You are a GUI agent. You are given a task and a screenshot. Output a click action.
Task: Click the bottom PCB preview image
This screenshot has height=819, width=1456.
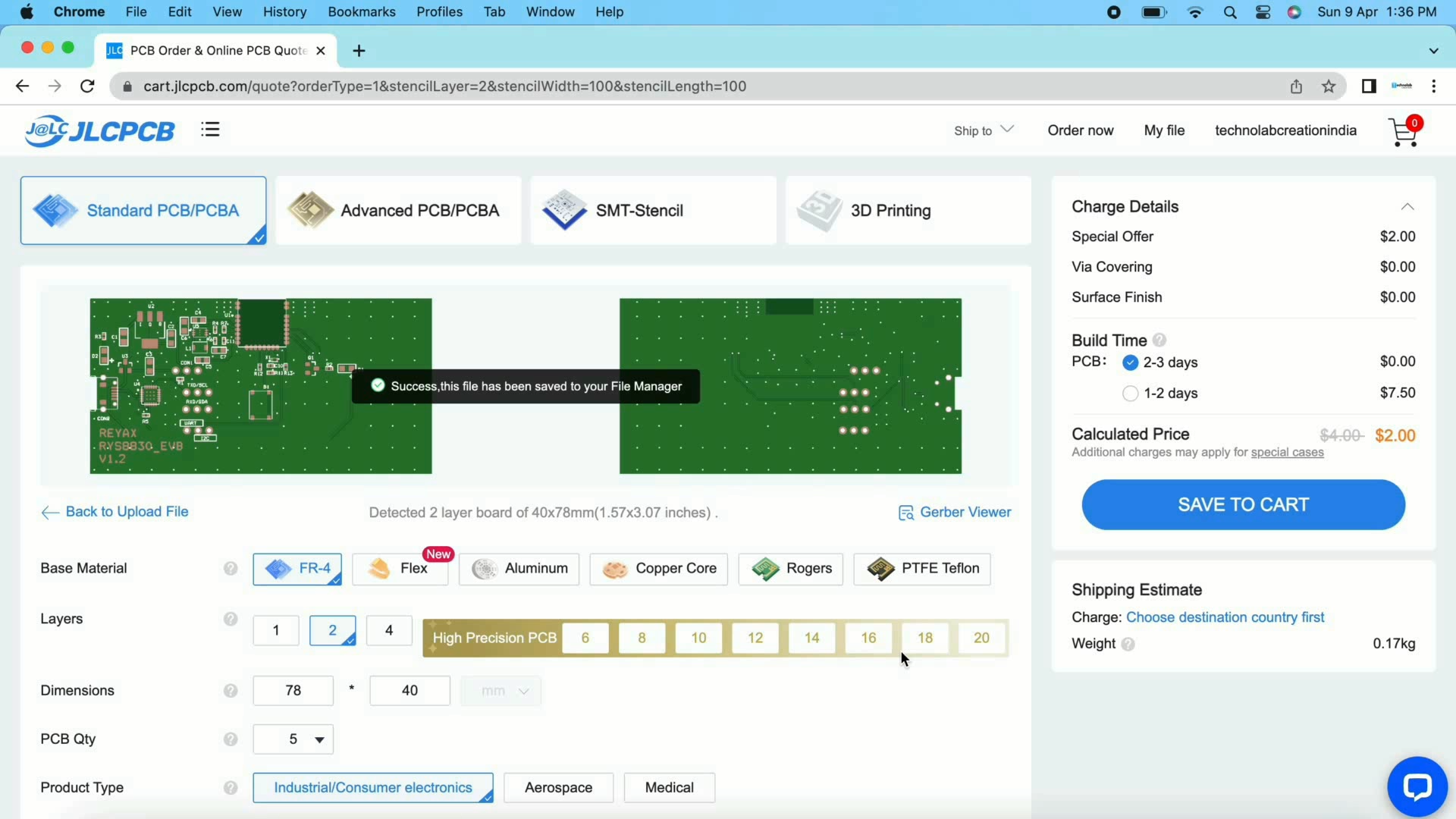pyautogui.click(x=790, y=386)
